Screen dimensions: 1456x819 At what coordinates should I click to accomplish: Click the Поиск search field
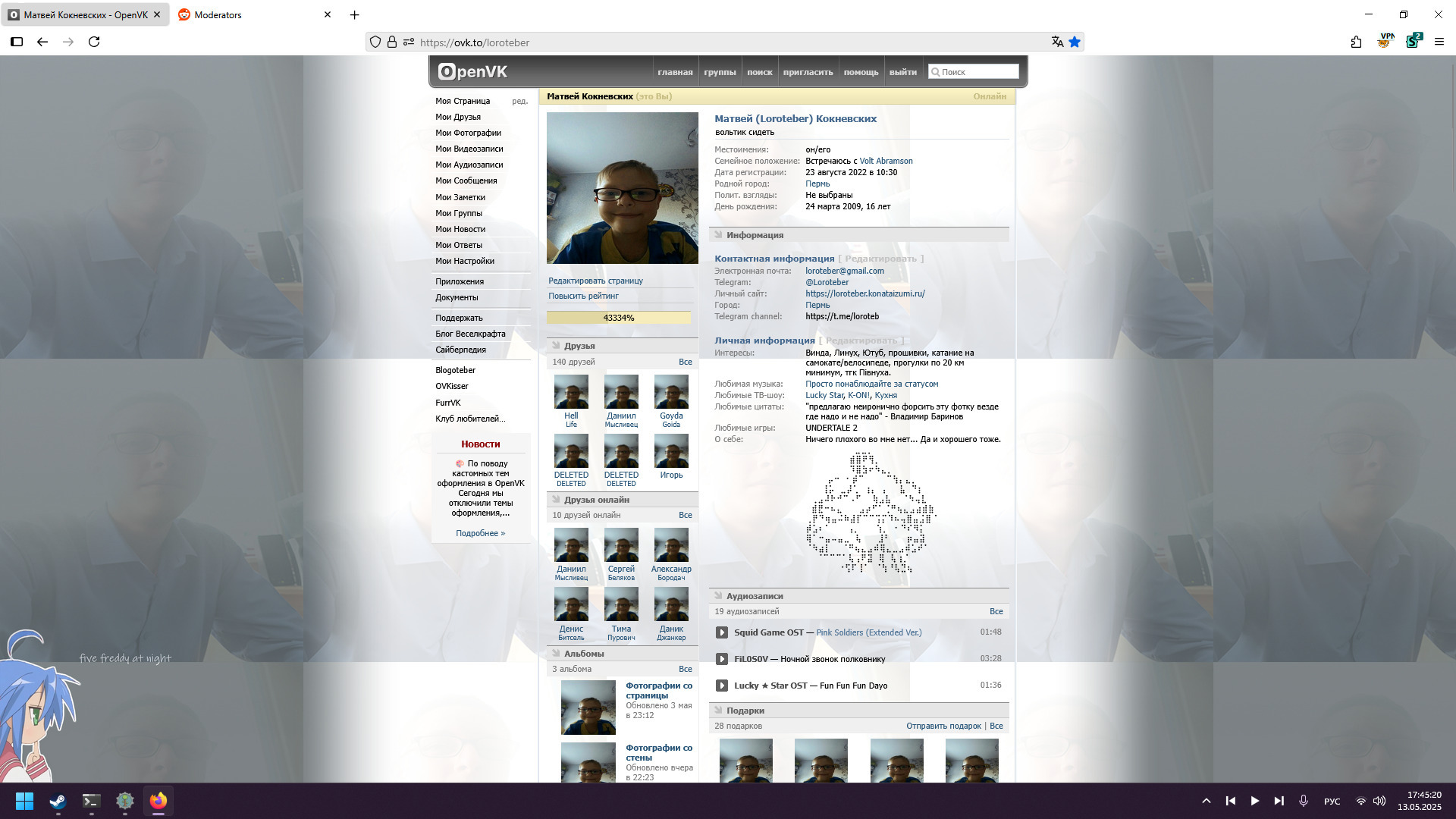pyautogui.click(x=977, y=72)
